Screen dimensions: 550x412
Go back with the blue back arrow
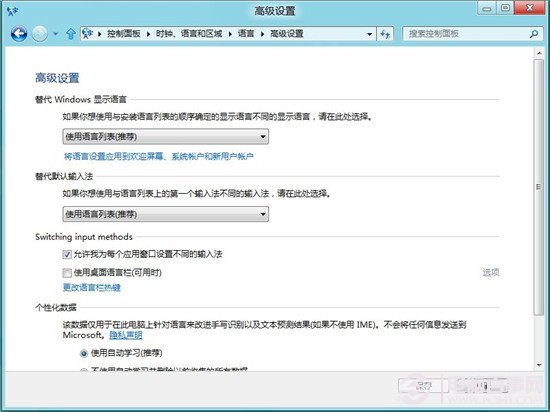pos(19,34)
